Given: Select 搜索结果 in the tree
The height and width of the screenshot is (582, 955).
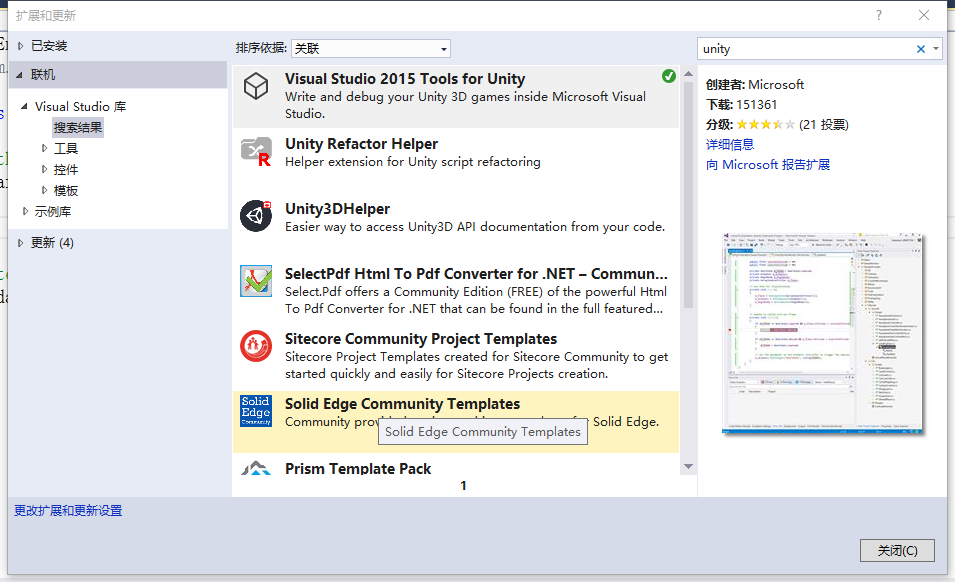Looking at the screenshot, I should pyautogui.click(x=78, y=127).
